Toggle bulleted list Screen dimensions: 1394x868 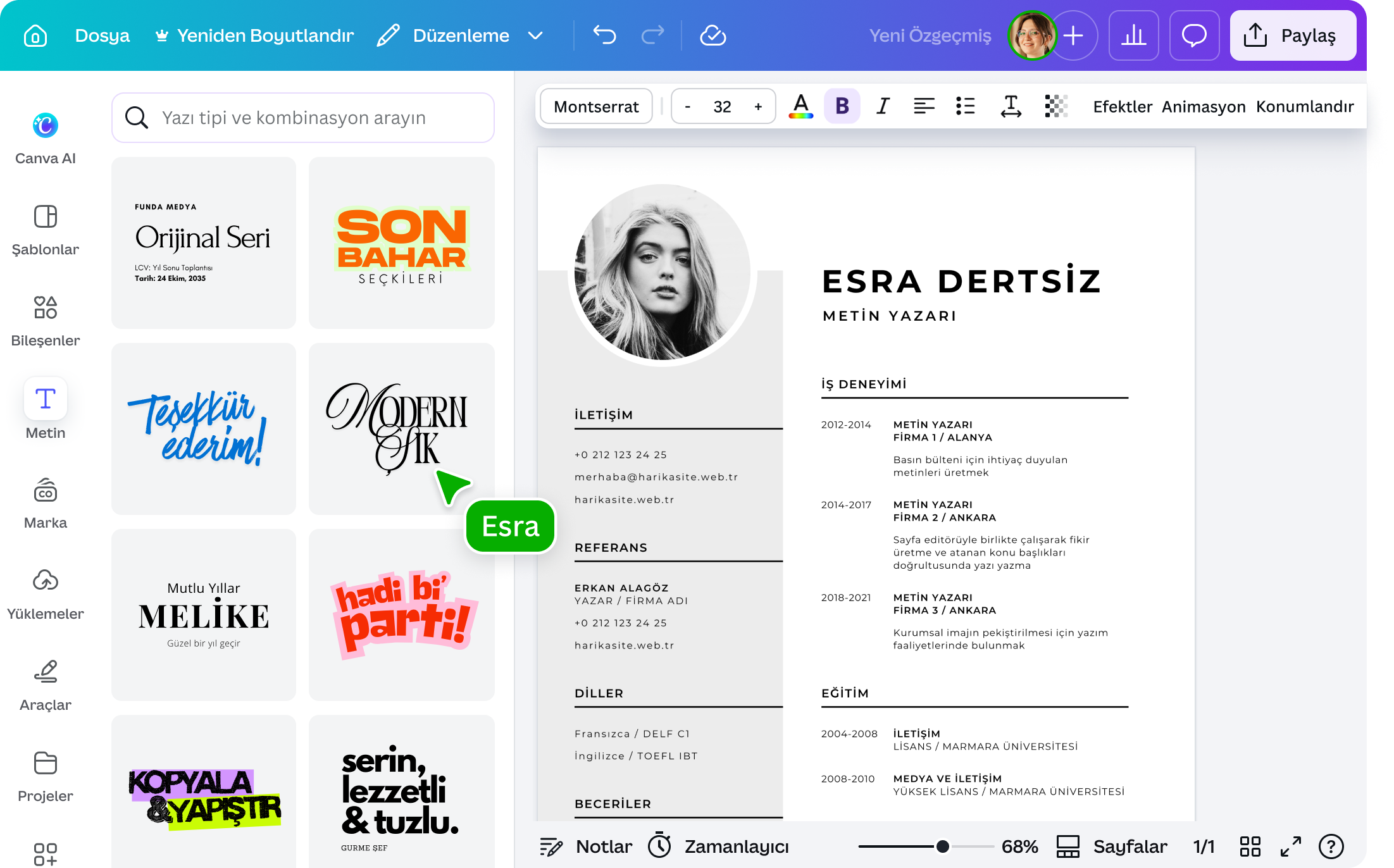pos(966,106)
